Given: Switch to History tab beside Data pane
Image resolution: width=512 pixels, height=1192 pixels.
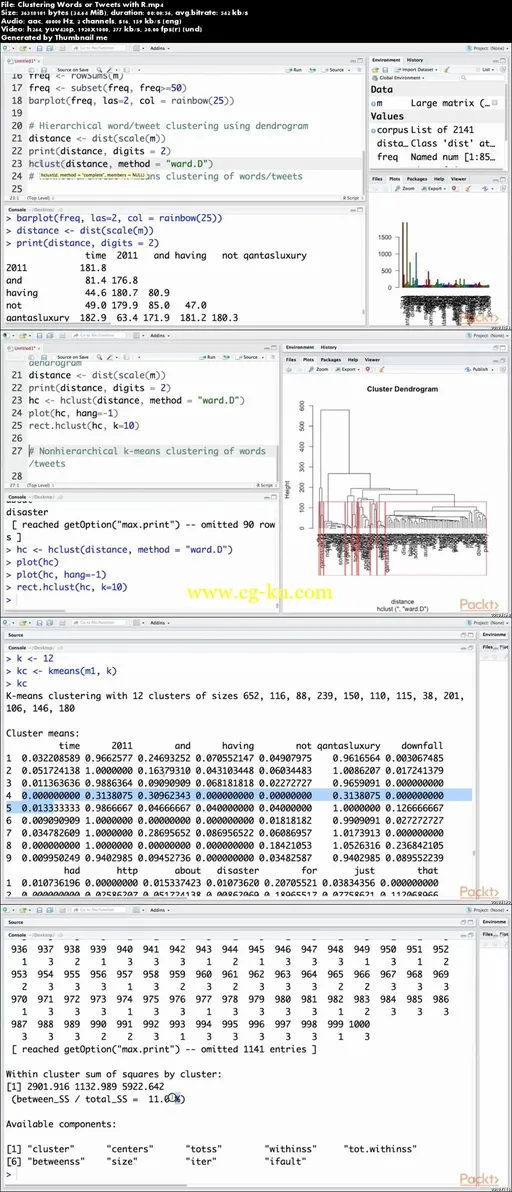Looking at the screenshot, I should point(415,59).
